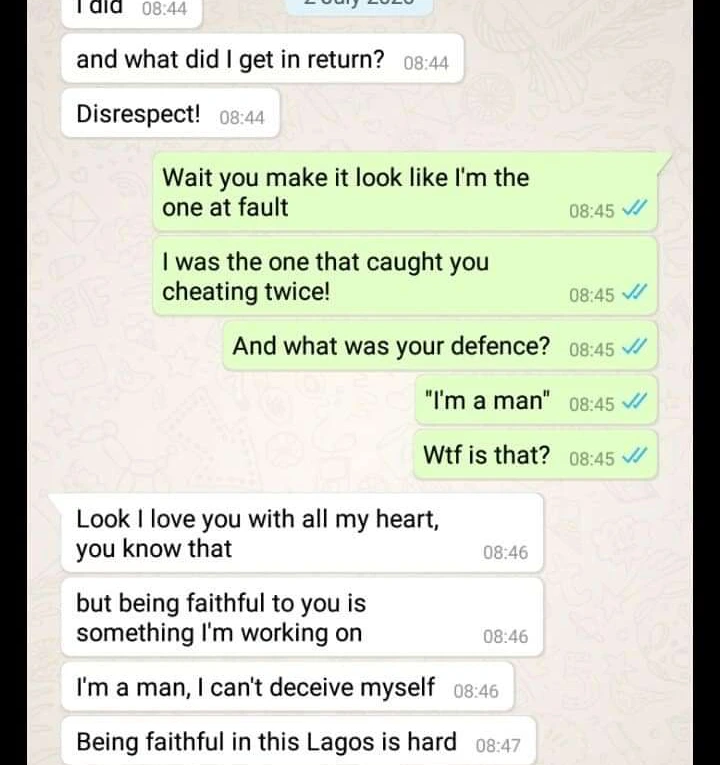Tap "I was the one that caught you" message

point(405,276)
